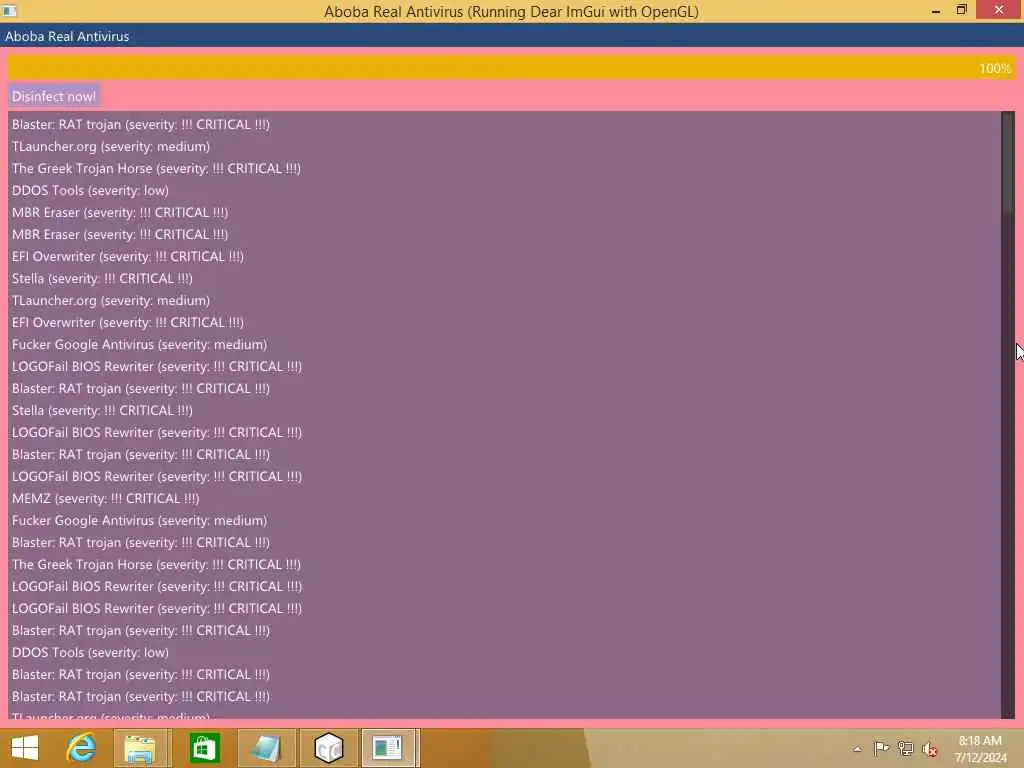Image resolution: width=1024 pixels, height=768 pixels.
Task: Select the Greek Trojan Horse row above DDOS Tools
Action: [x=156, y=168]
